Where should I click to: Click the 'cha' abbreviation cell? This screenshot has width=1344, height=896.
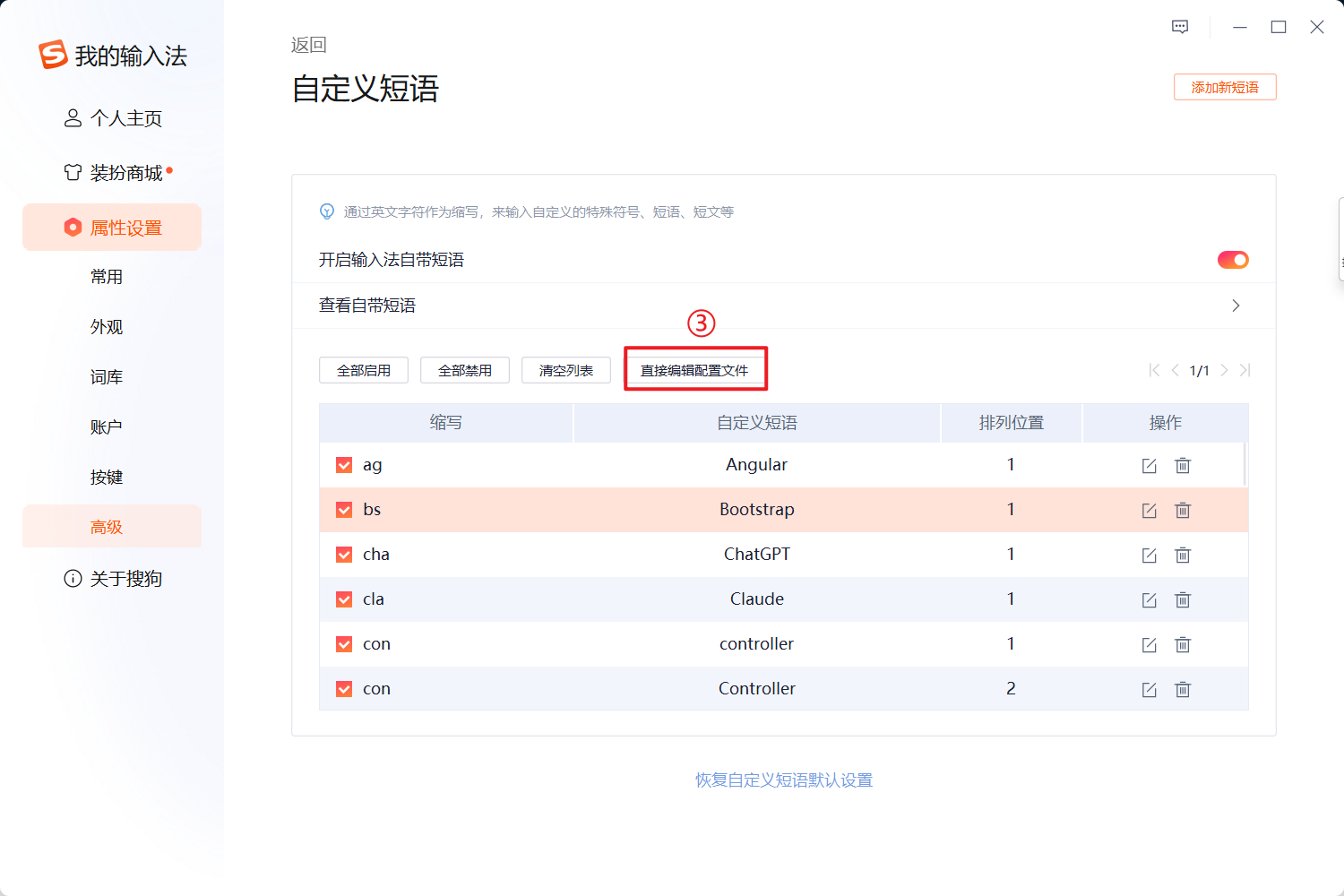point(376,555)
